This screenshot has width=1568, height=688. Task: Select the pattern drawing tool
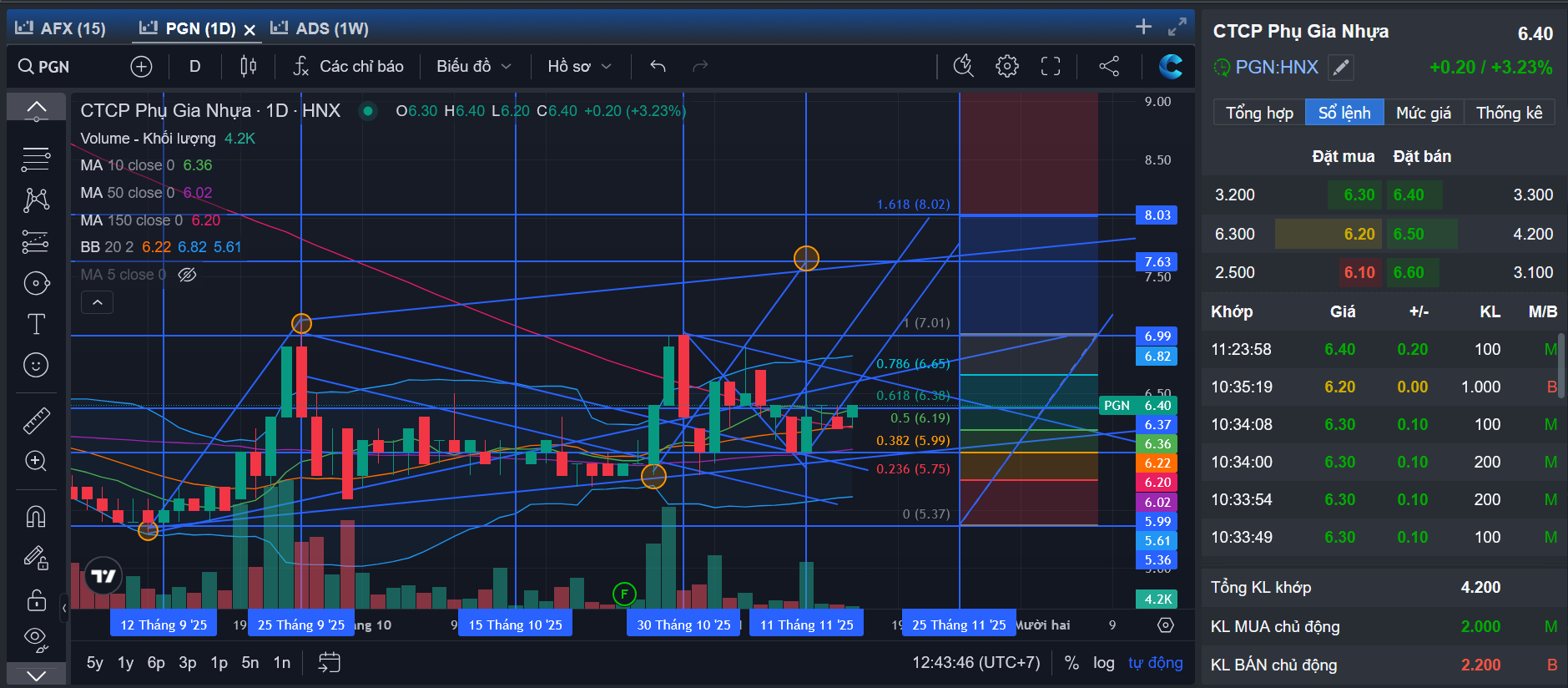coord(36,200)
